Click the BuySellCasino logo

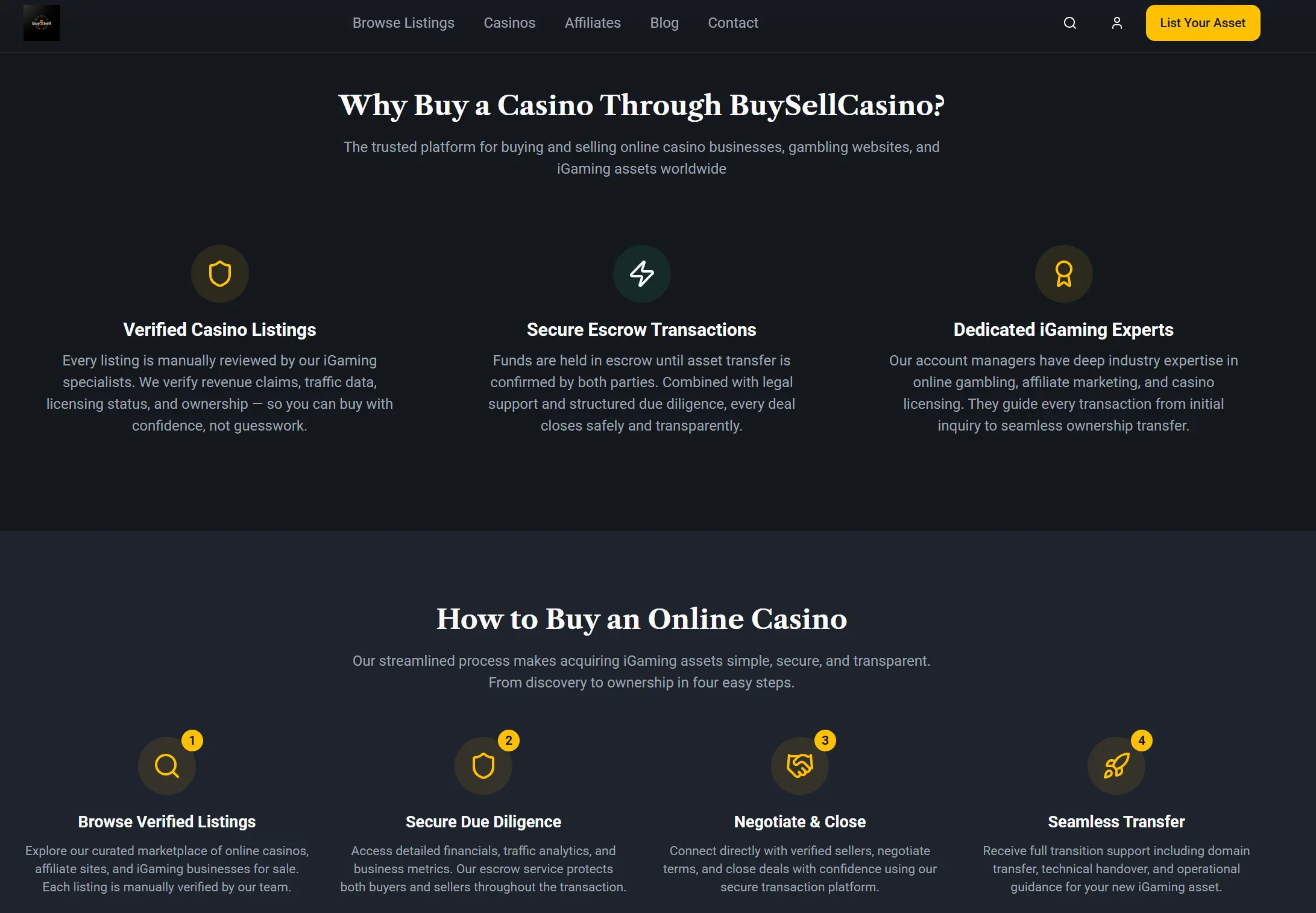tap(41, 23)
